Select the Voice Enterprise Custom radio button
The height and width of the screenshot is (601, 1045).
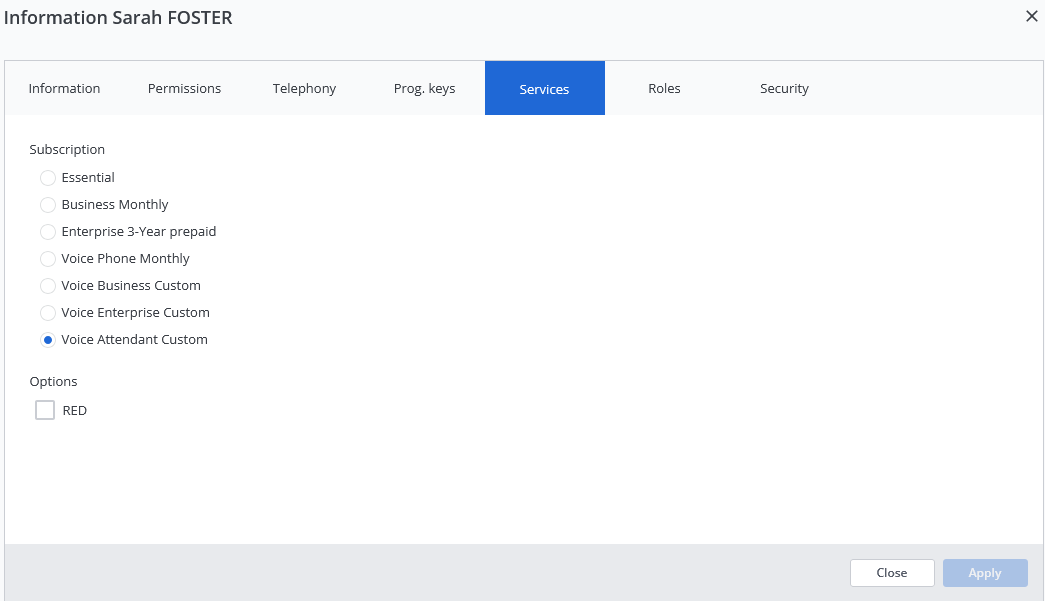coord(48,313)
